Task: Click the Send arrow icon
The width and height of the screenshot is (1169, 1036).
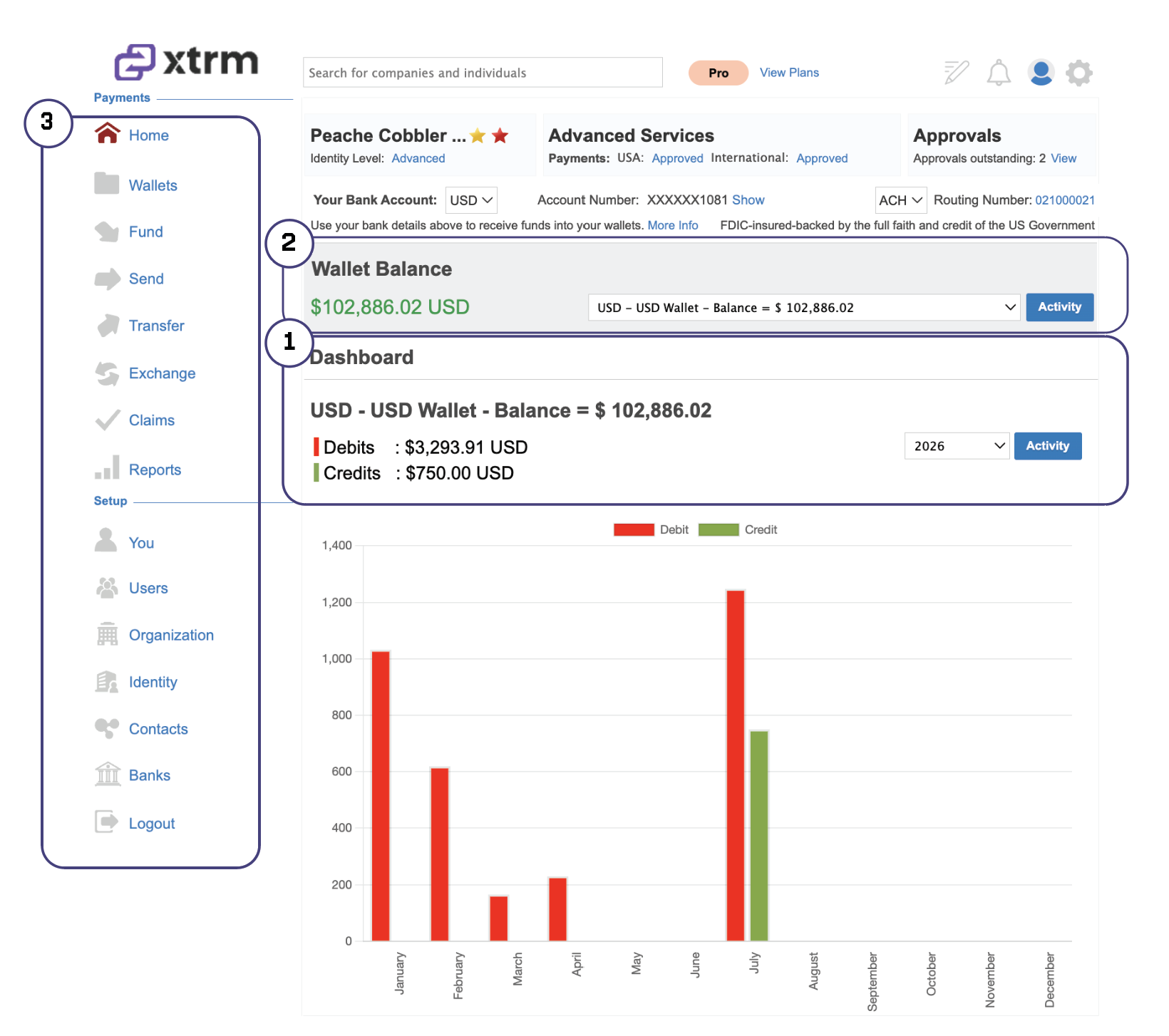Action: tap(108, 279)
